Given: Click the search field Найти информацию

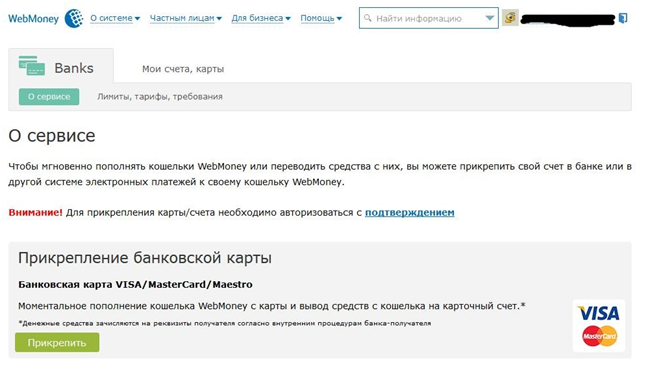Looking at the screenshot, I should click(429, 18).
